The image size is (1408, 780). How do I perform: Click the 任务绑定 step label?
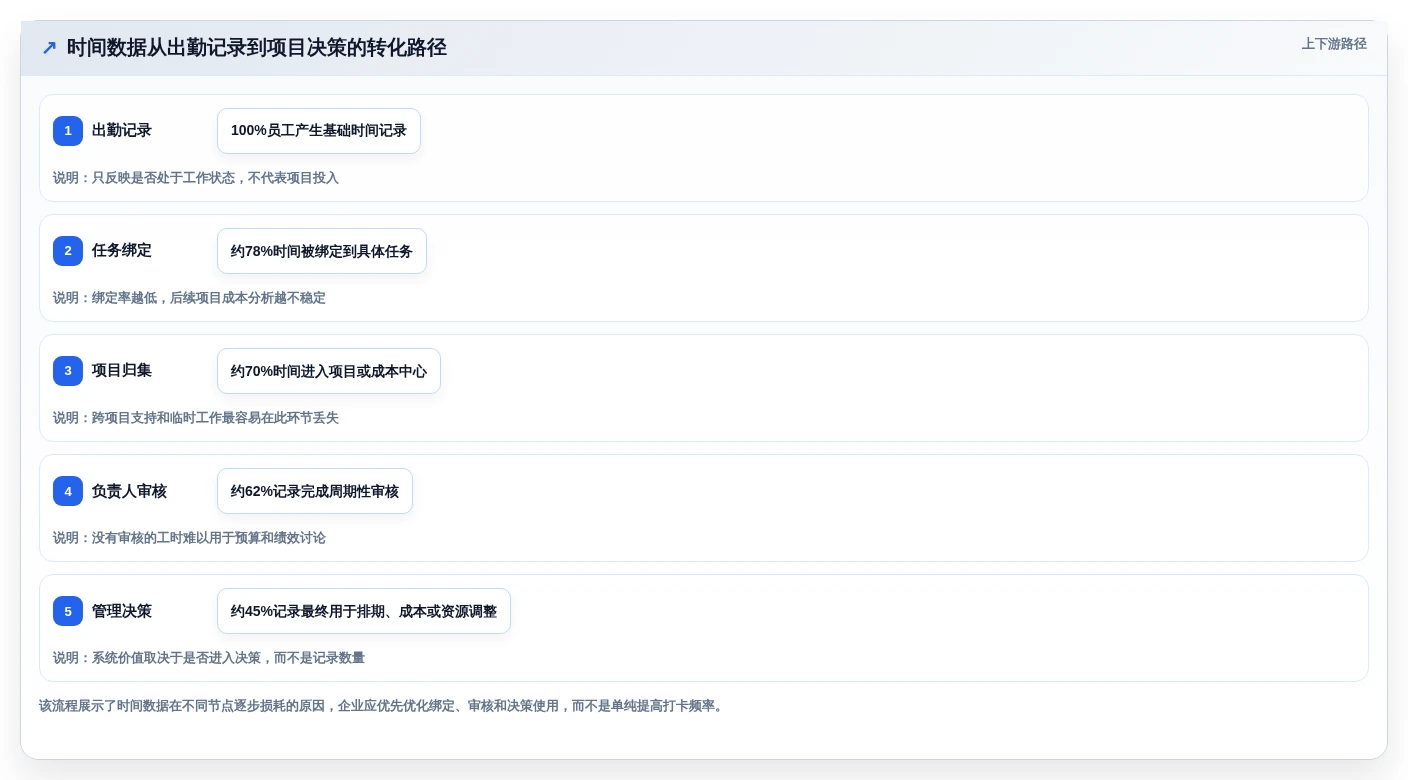[122, 251]
